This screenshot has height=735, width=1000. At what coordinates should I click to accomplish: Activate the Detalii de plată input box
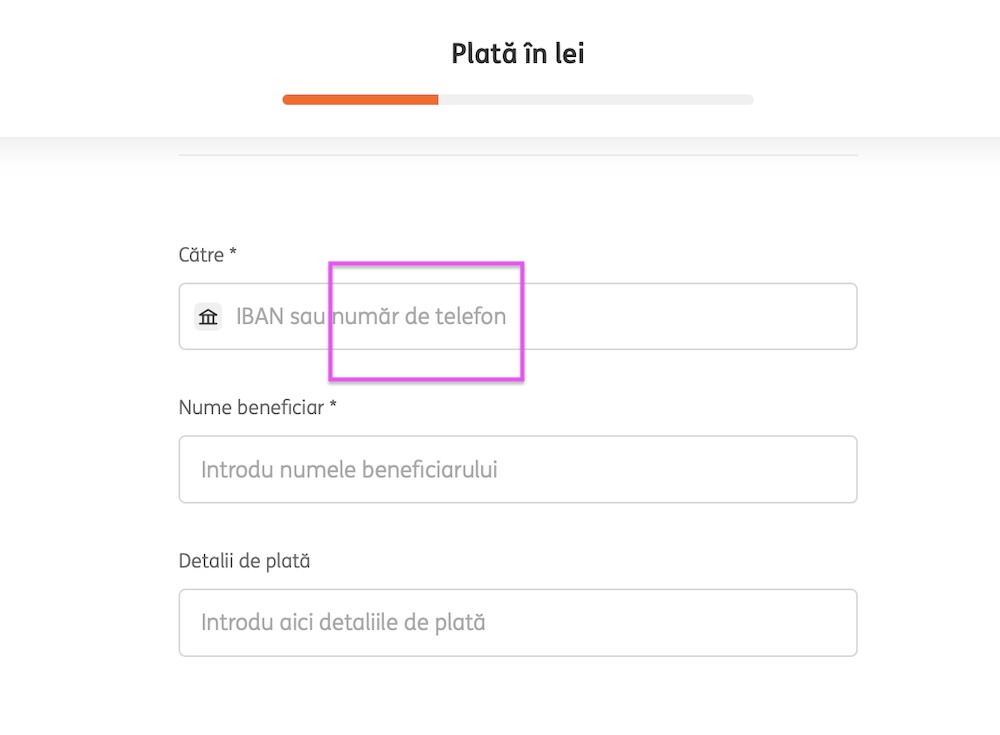pos(518,623)
